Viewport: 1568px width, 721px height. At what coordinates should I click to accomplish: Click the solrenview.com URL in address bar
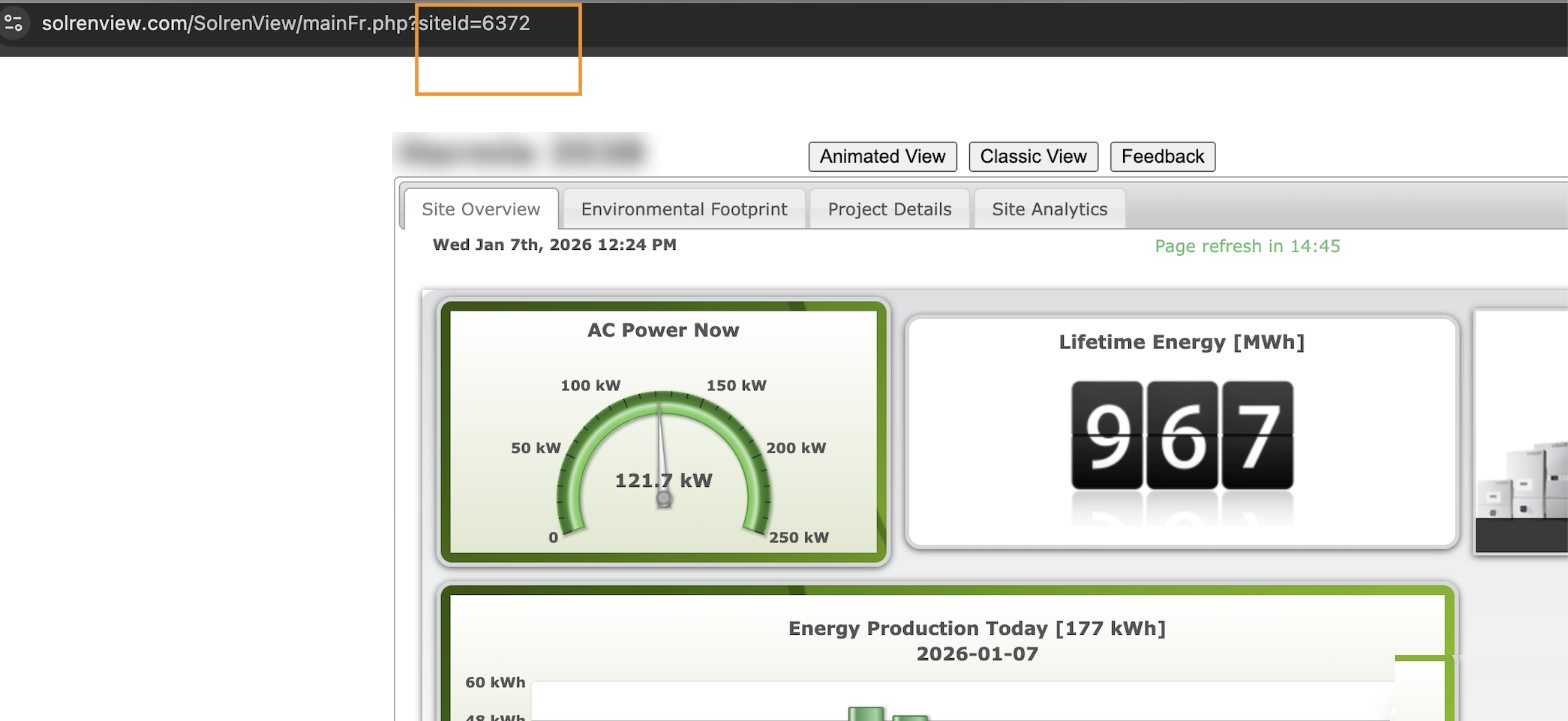[286, 23]
